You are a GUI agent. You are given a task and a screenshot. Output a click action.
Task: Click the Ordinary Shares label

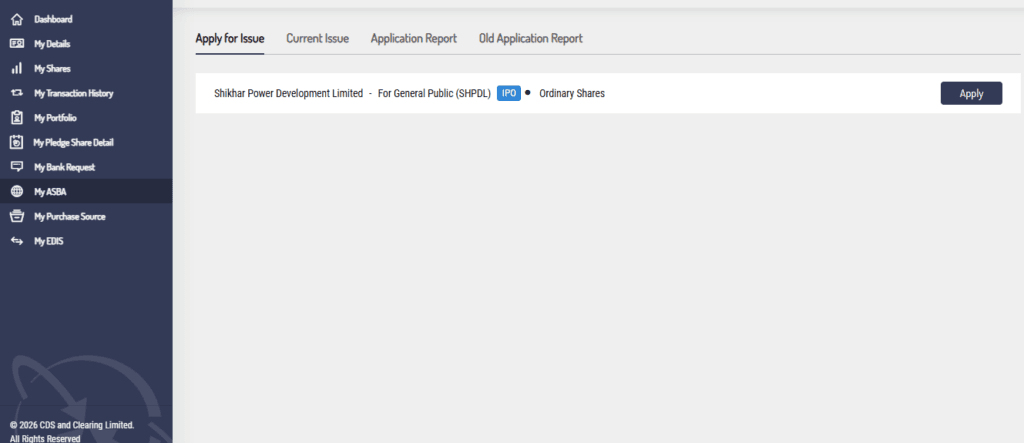coord(572,93)
